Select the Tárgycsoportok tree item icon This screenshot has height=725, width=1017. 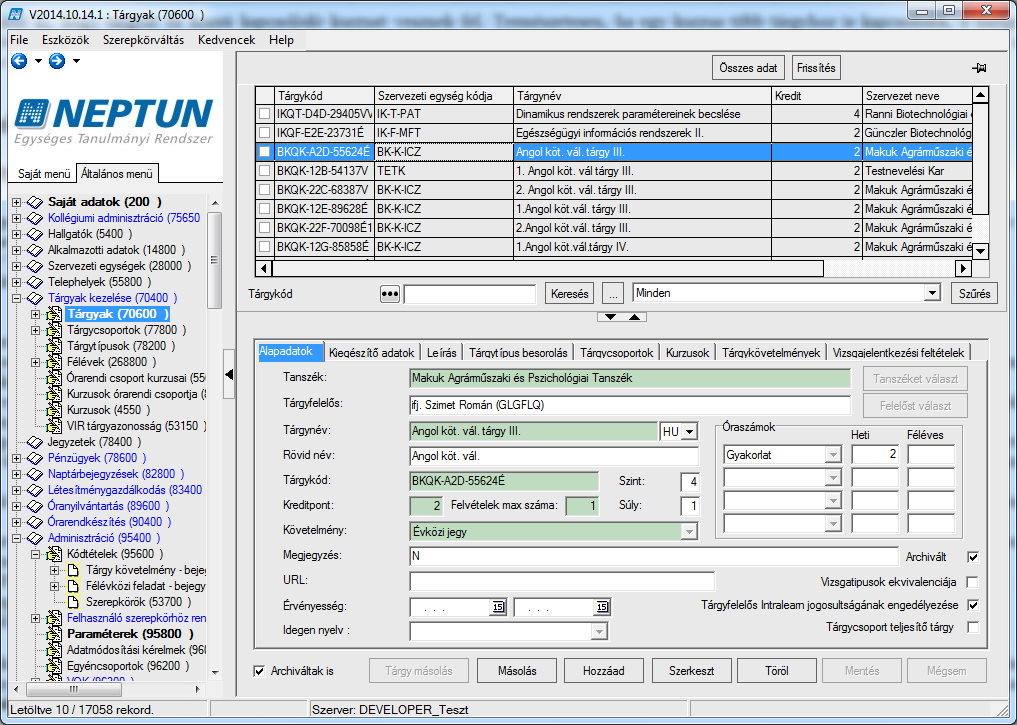click(x=54, y=330)
